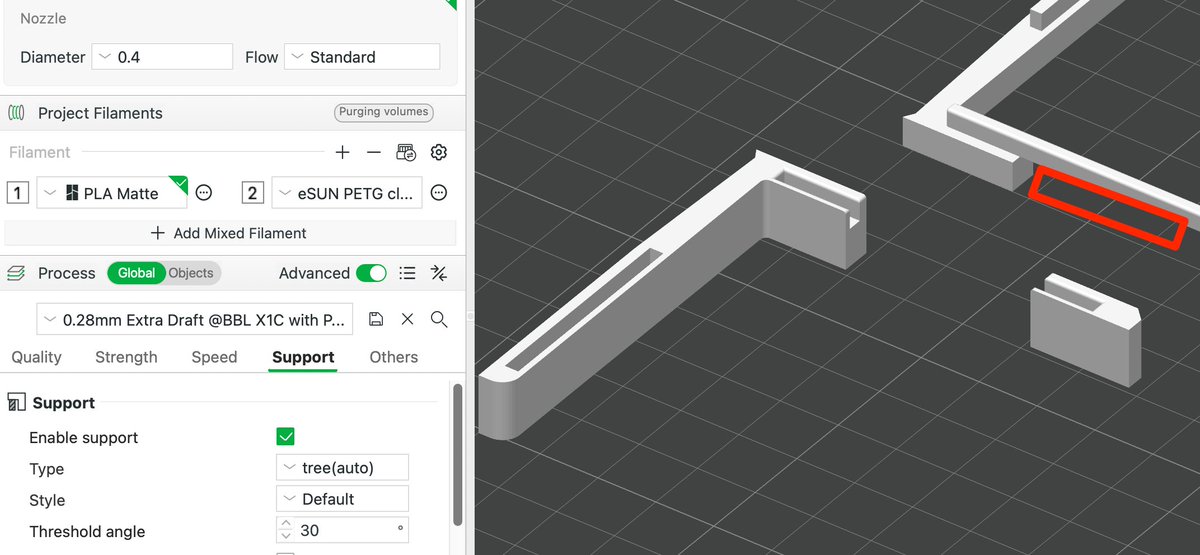Open the eSUN PETG filament dropdown
1200x555 pixels.
click(347, 193)
